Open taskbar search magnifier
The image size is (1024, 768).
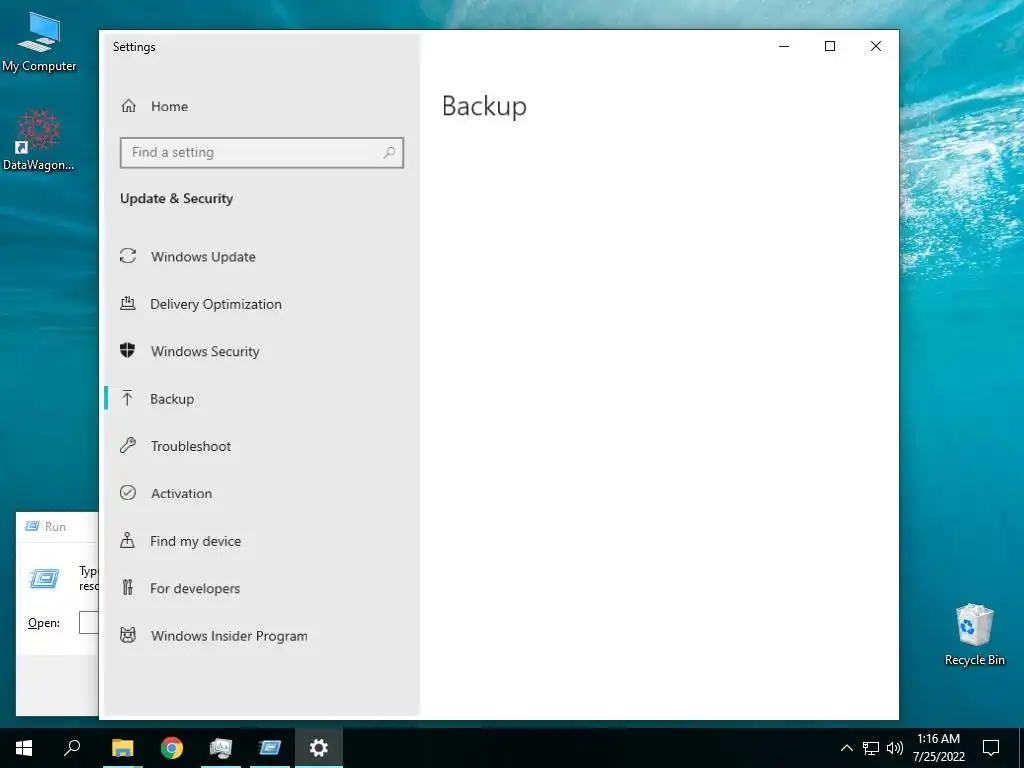tap(72, 748)
